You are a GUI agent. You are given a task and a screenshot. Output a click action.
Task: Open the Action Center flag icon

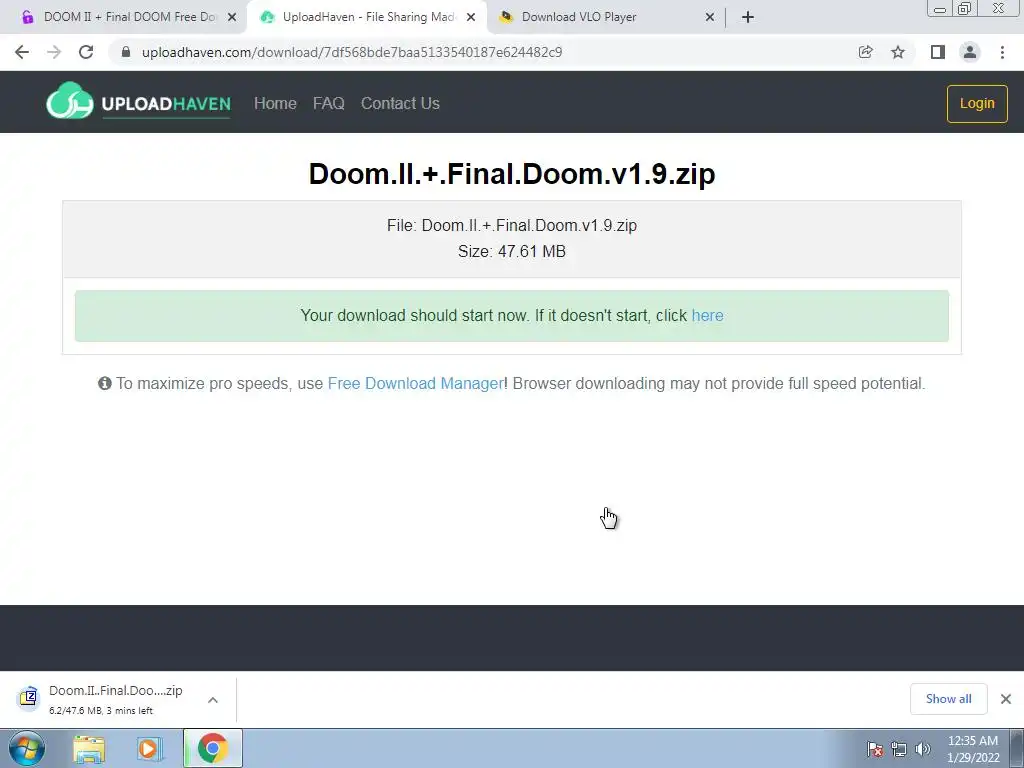coord(875,749)
